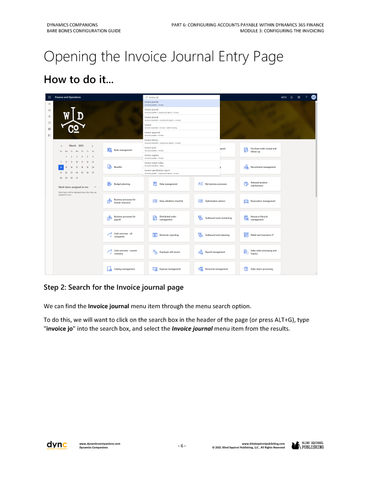Open the Outbound work monitoring tile
This screenshot has height=480, width=371.
215,218
